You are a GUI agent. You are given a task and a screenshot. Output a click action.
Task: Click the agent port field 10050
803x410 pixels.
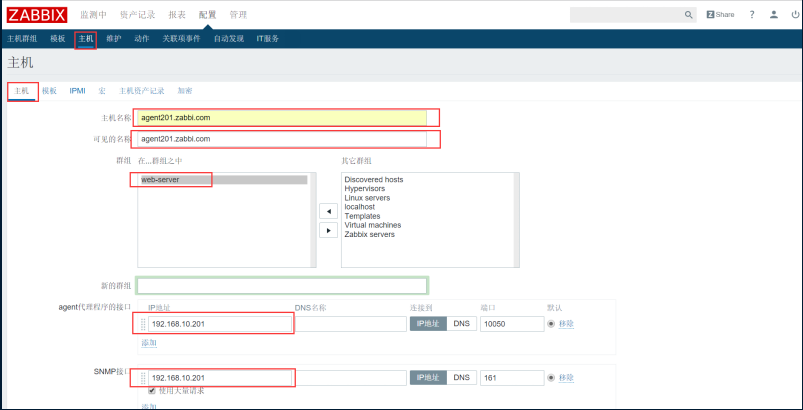pos(512,324)
